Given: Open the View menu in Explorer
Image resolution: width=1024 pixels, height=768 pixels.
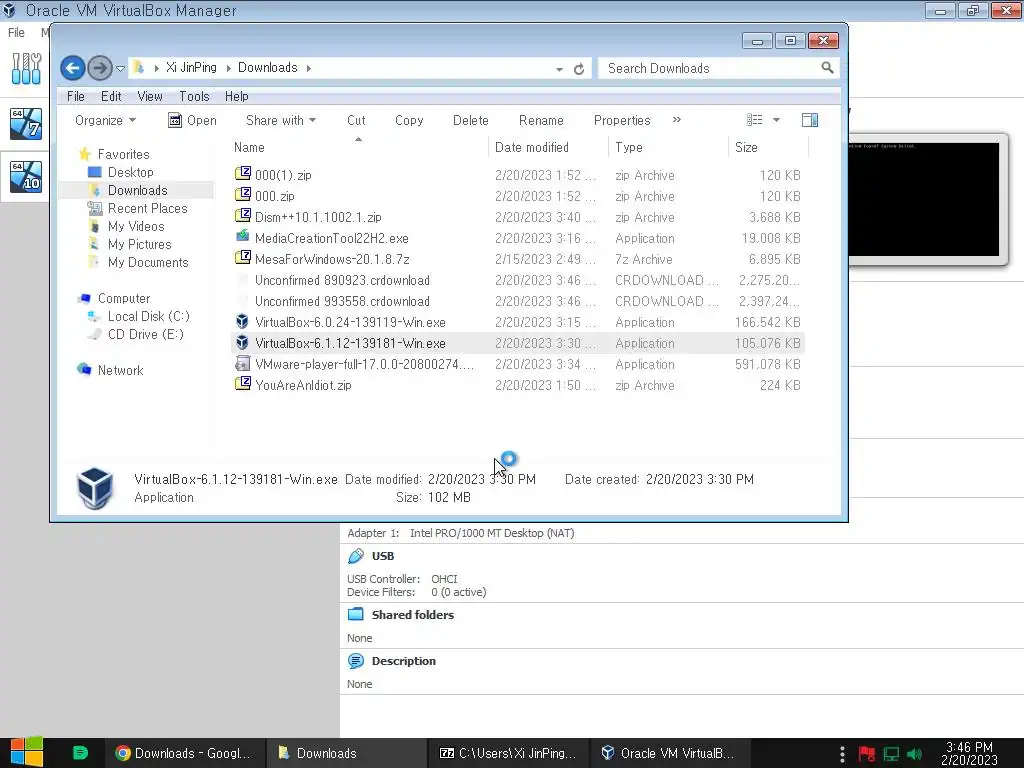Looking at the screenshot, I should (x=150, y=96).
